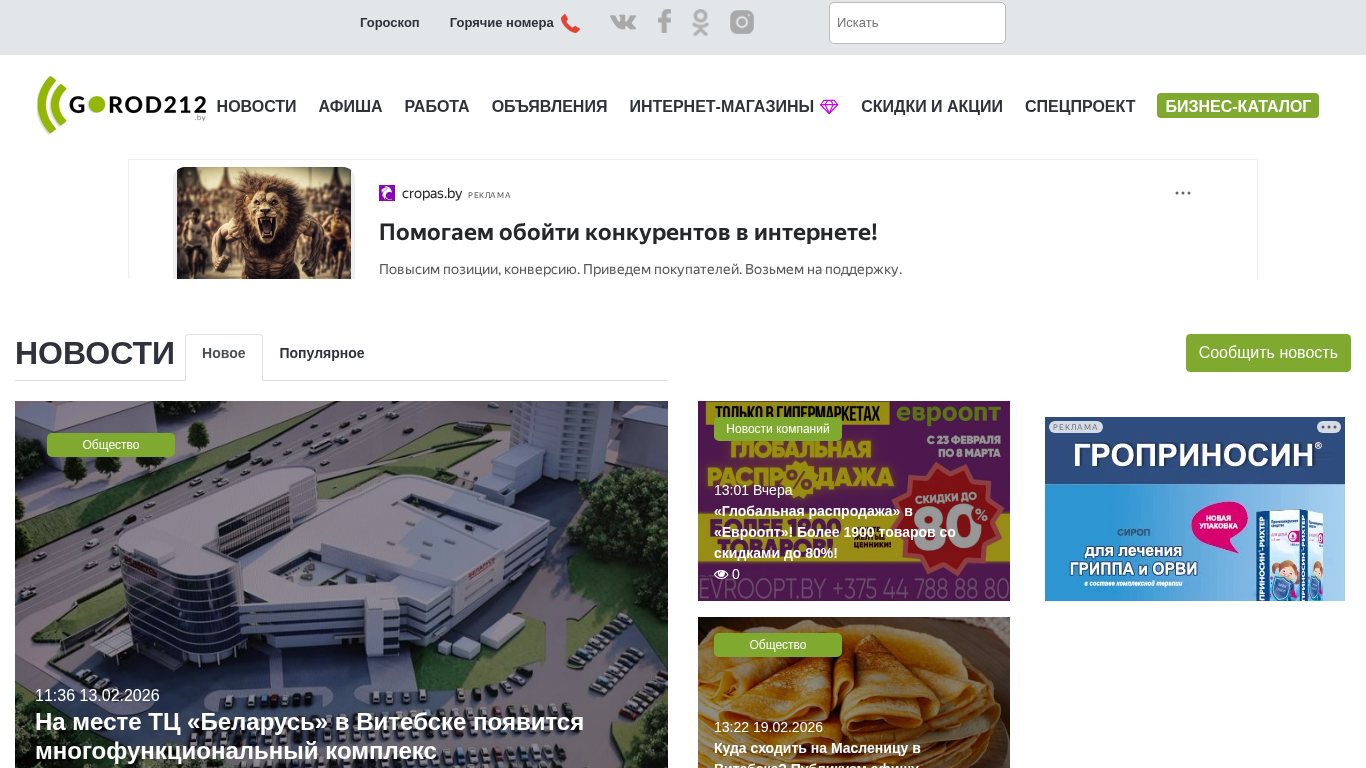This screenshot has height=768, width=1366.
Task: Open the VK social page icon
Action: (623, 22)
